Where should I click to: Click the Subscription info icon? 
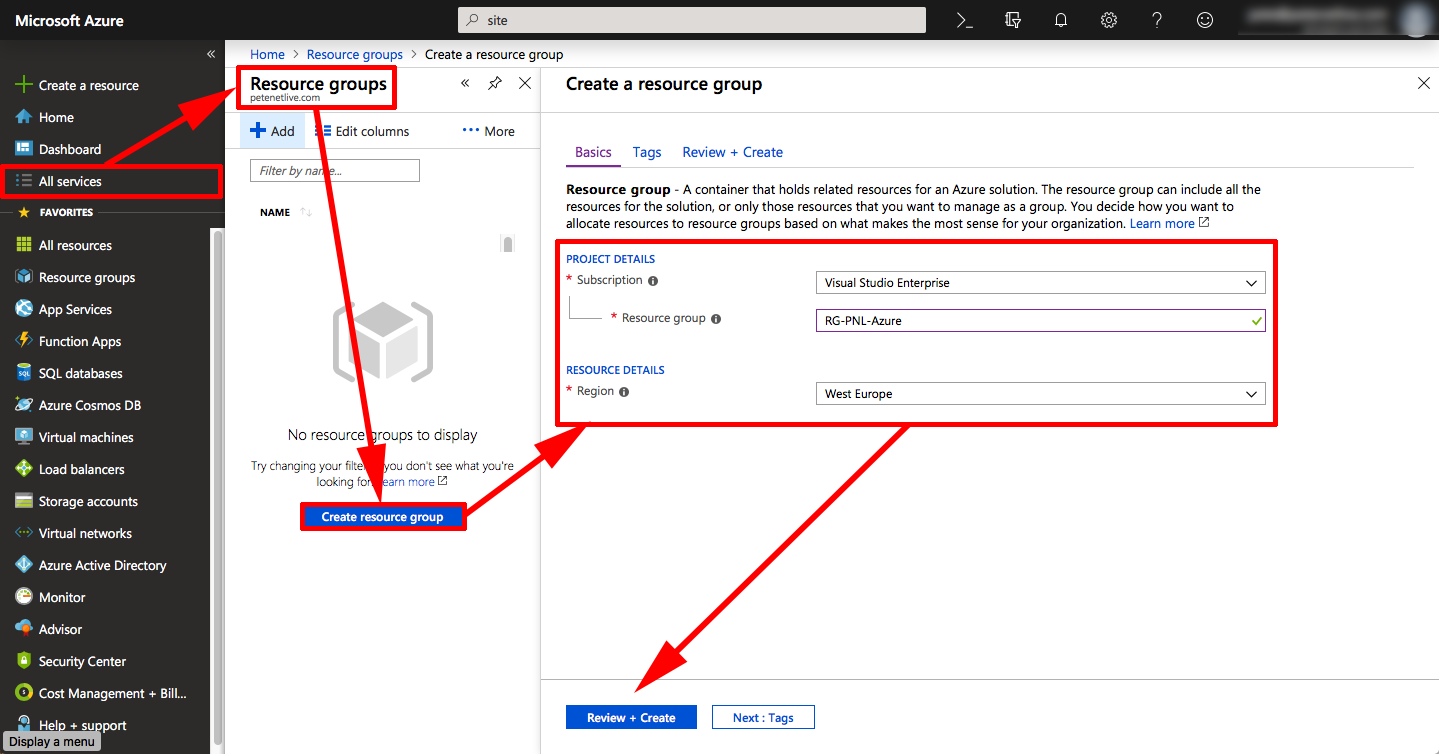point(653,281)
